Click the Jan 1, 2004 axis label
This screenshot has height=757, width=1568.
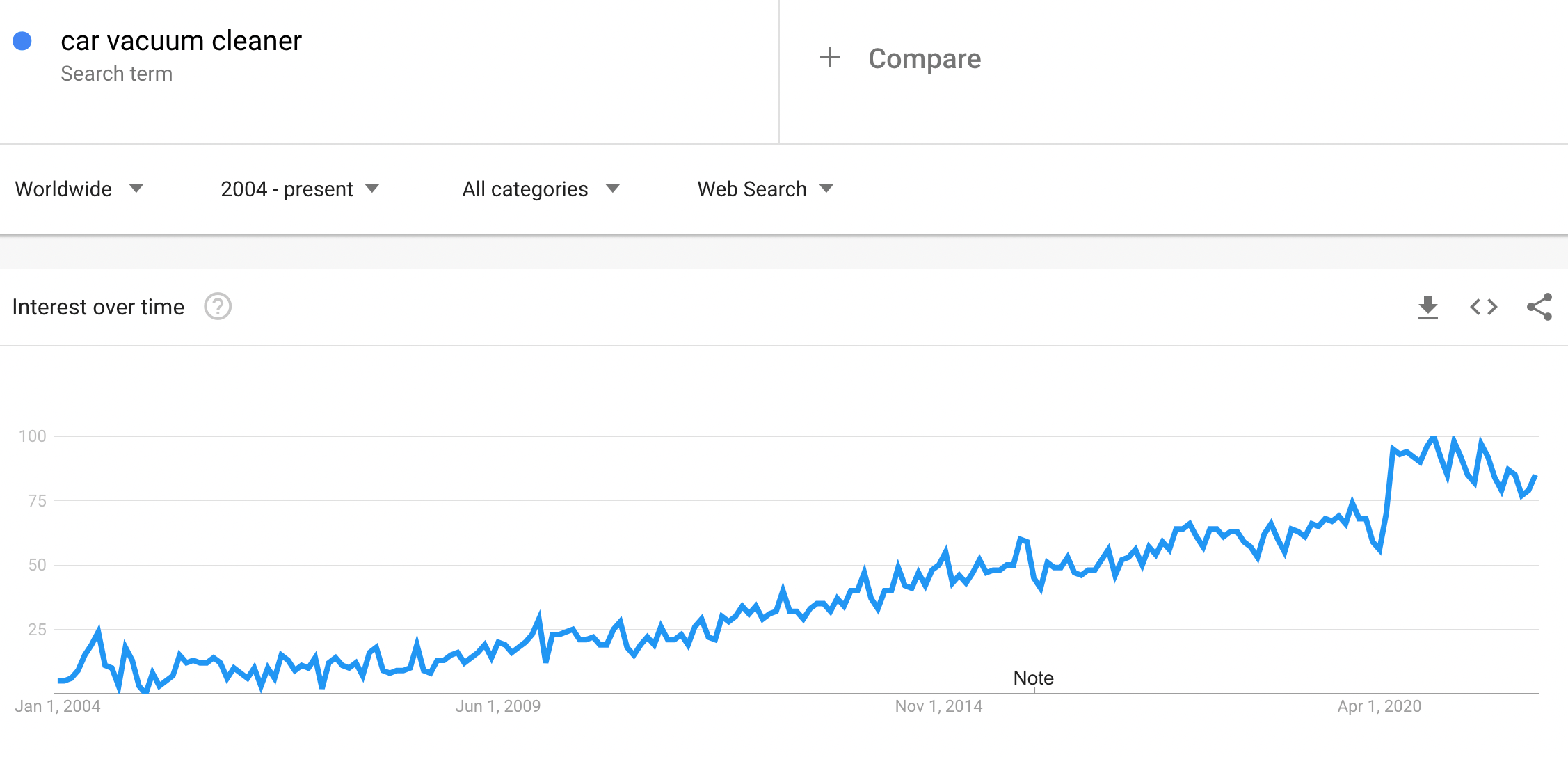pos(58,706)
